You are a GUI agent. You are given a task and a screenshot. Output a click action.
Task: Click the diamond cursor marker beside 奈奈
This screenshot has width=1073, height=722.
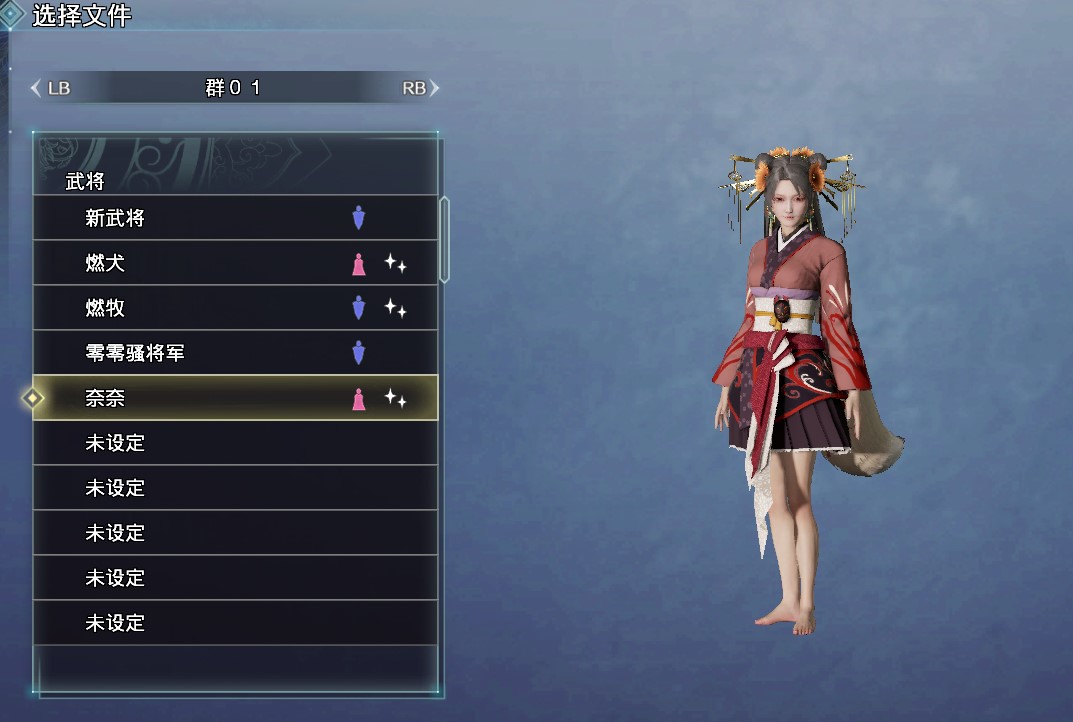(32, 398)
